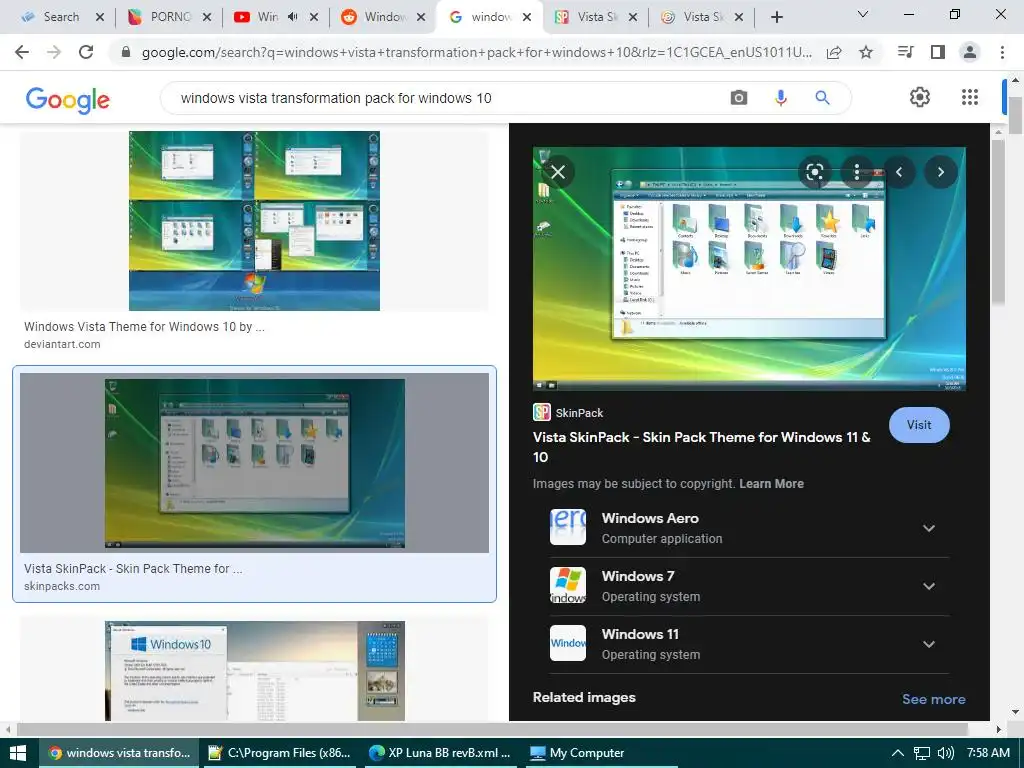Open Google quick settings gear
This screenshot has height=768, width=1024.
pos(920,97)
